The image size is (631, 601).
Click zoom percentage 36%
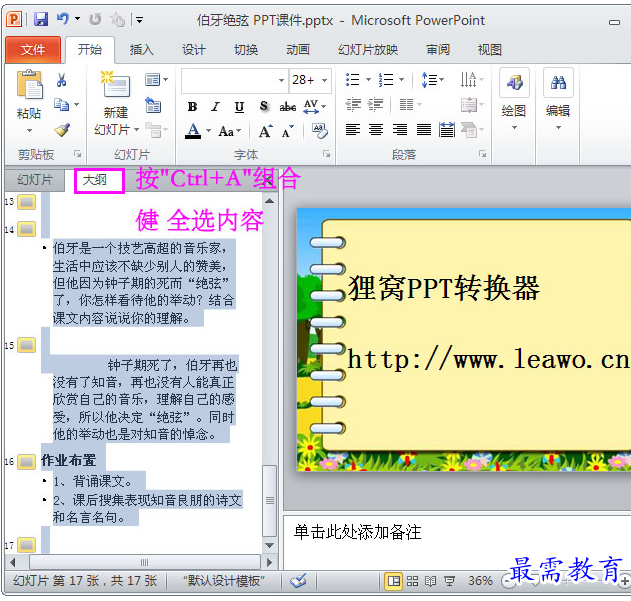coord(480,581)
